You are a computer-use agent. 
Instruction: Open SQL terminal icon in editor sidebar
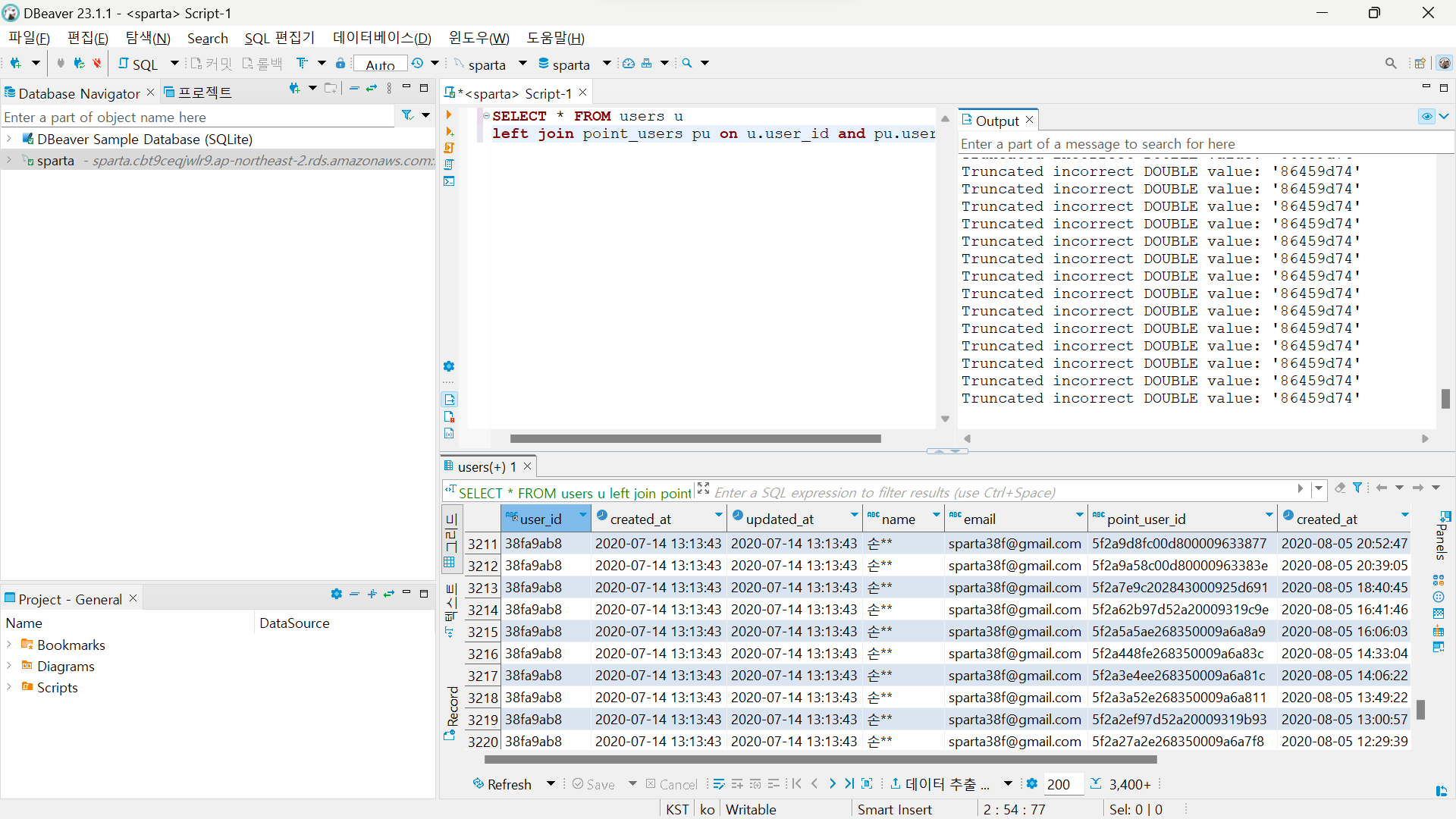point(449,181)
